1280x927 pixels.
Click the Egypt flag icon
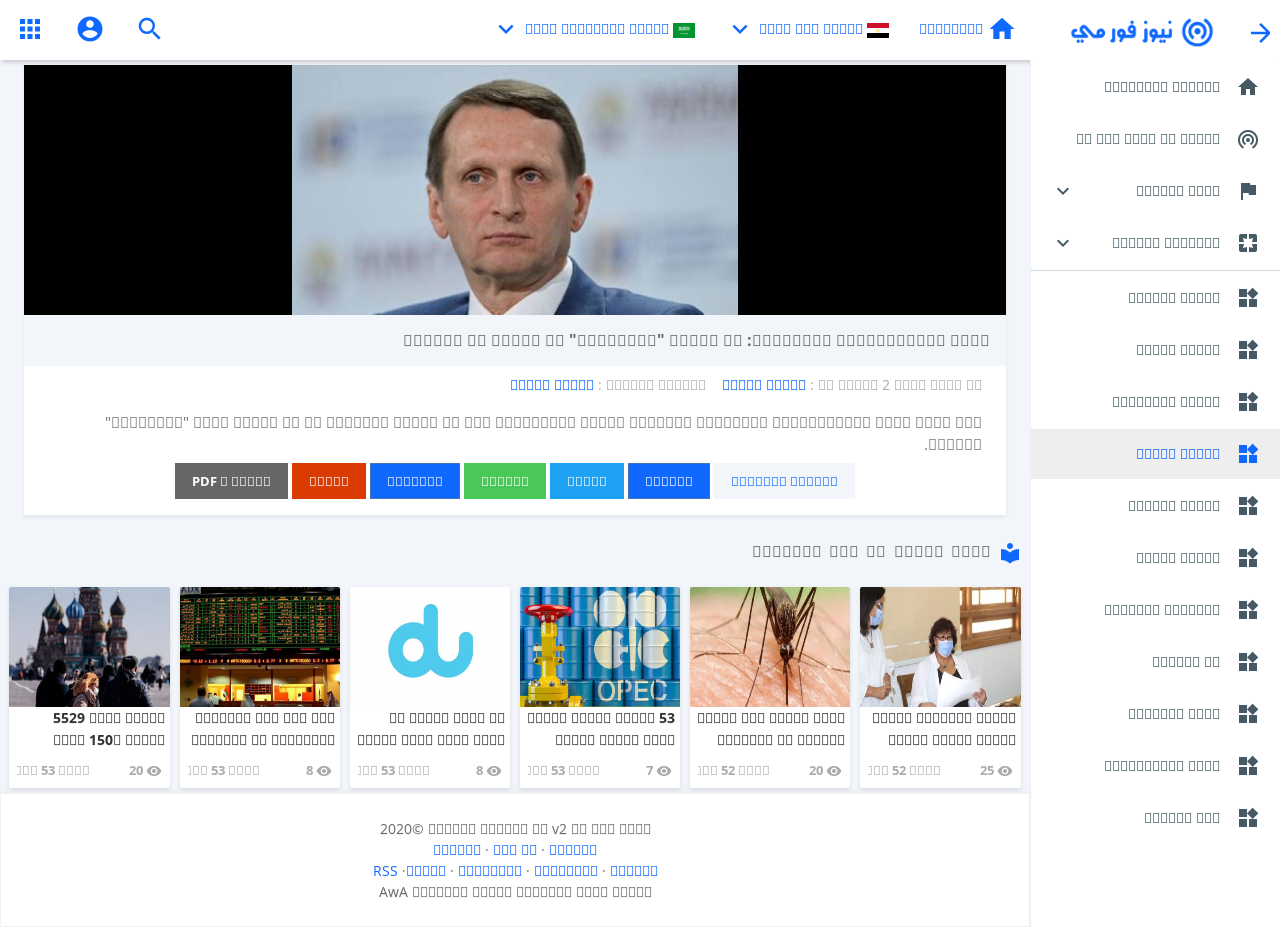coord(878,30)
